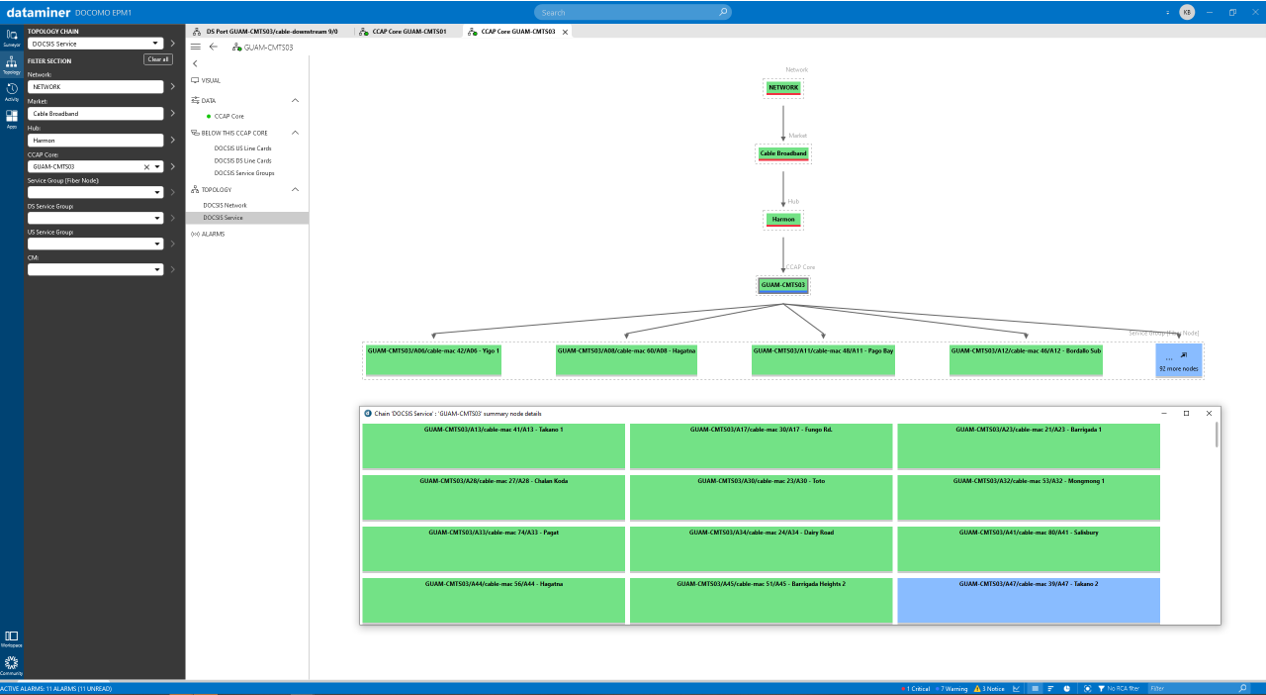Open the Workspace panel icon
This screenshot has height=695, width=1266.
pos(11,637)
